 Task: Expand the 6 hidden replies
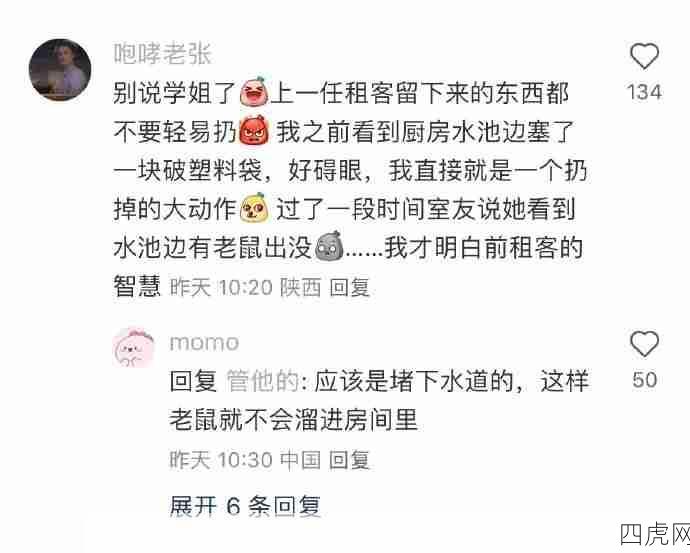click(245, 505)
